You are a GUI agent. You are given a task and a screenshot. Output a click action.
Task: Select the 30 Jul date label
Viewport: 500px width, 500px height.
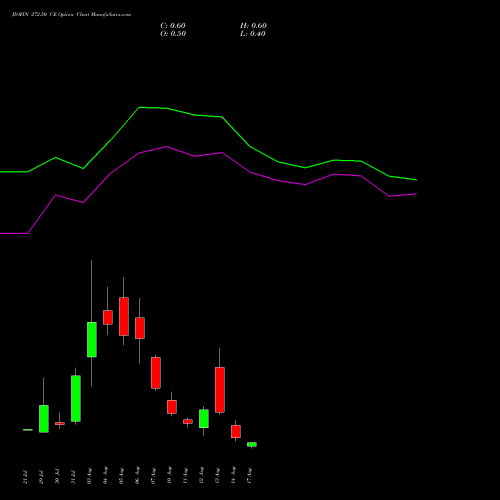(57, 477)
